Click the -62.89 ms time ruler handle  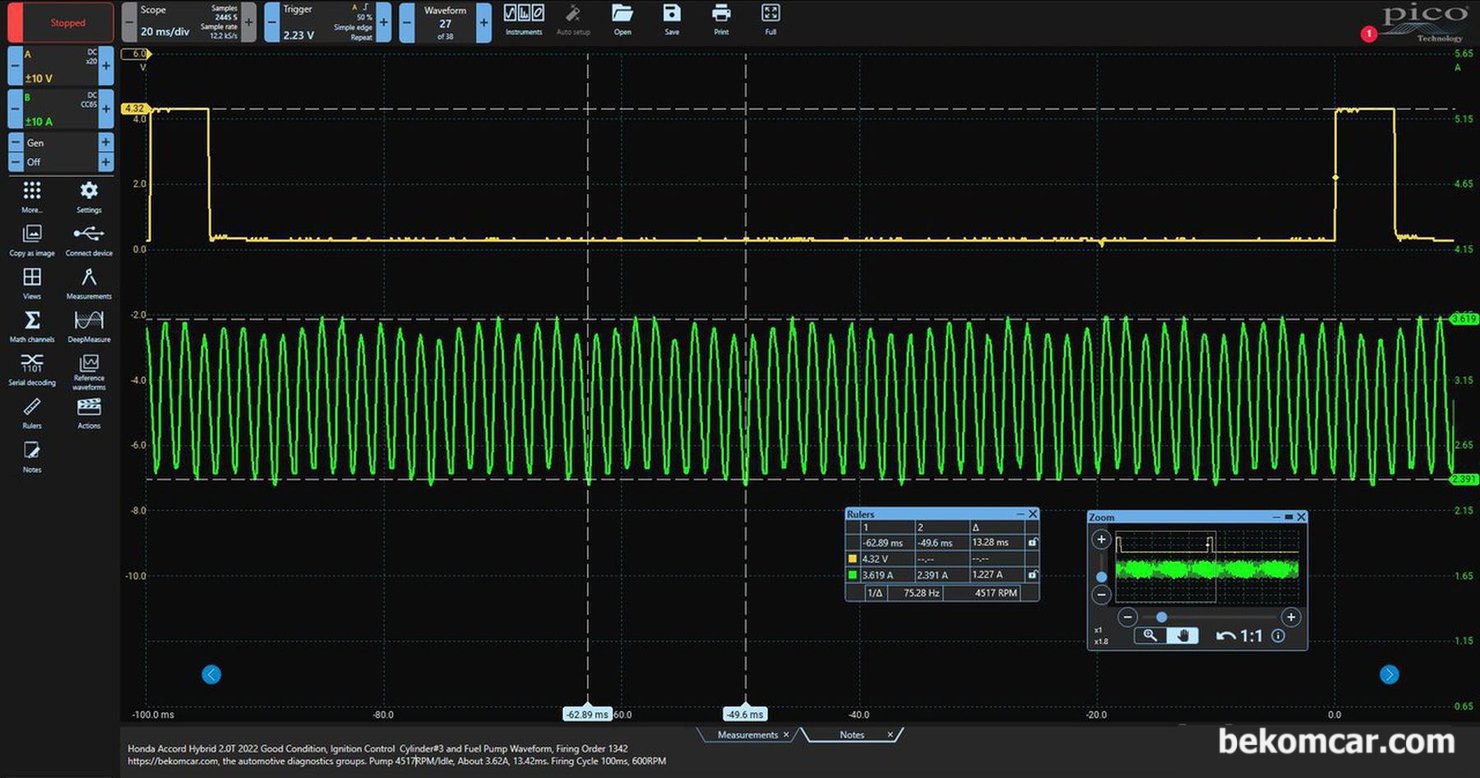coord(587,714)
